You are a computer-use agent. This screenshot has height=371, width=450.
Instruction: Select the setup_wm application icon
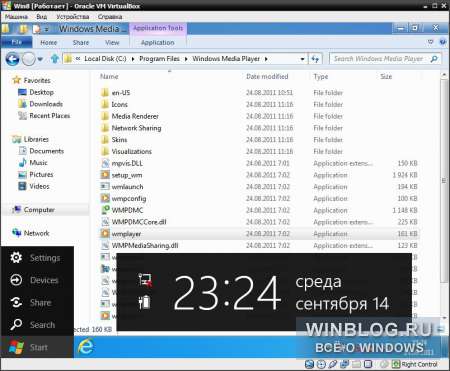[x=105, y=175]
